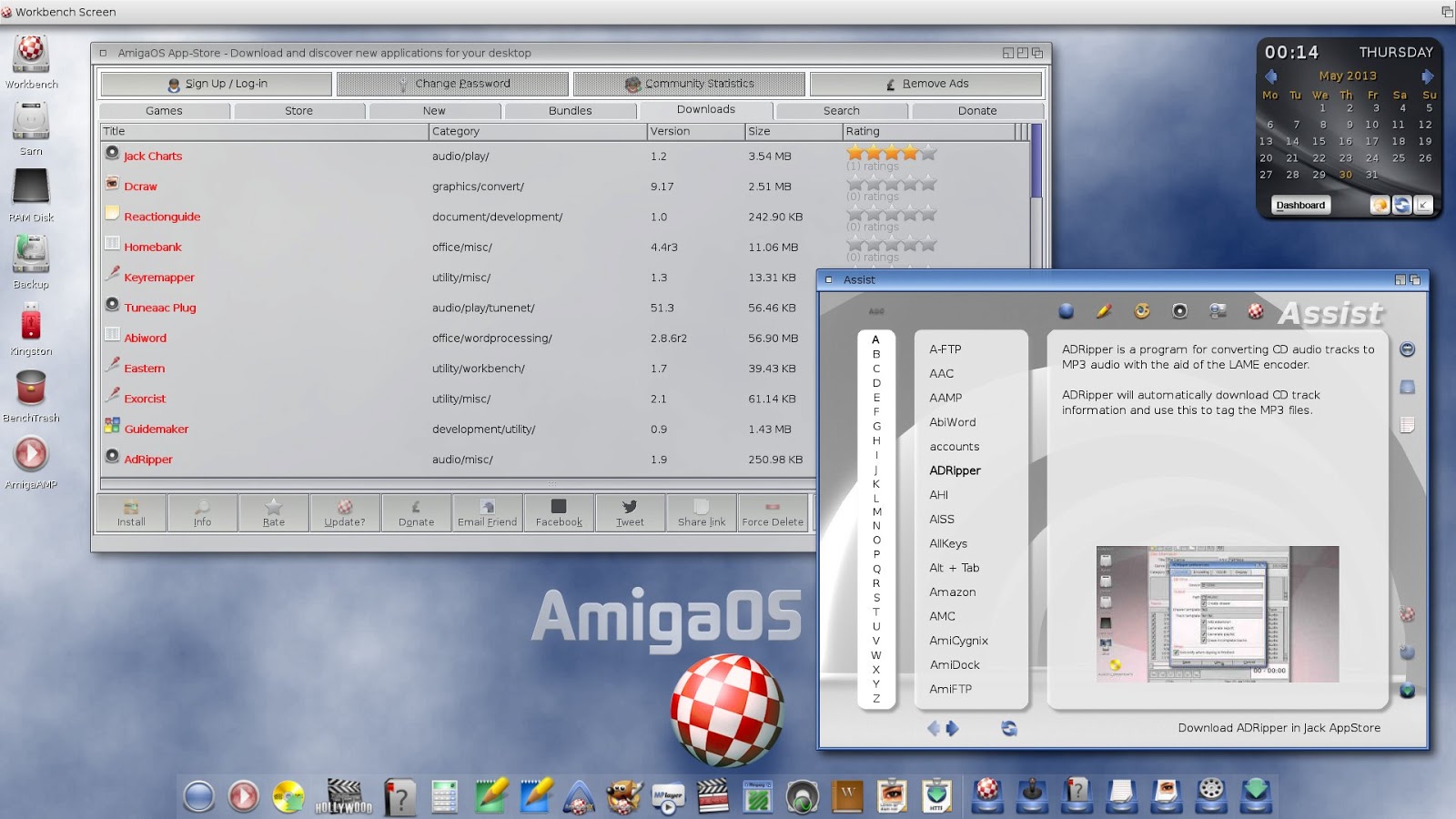Click the blue globe icon in Assist toolbar
This screenshot has width=1456, height=819.
point(1067,311)
